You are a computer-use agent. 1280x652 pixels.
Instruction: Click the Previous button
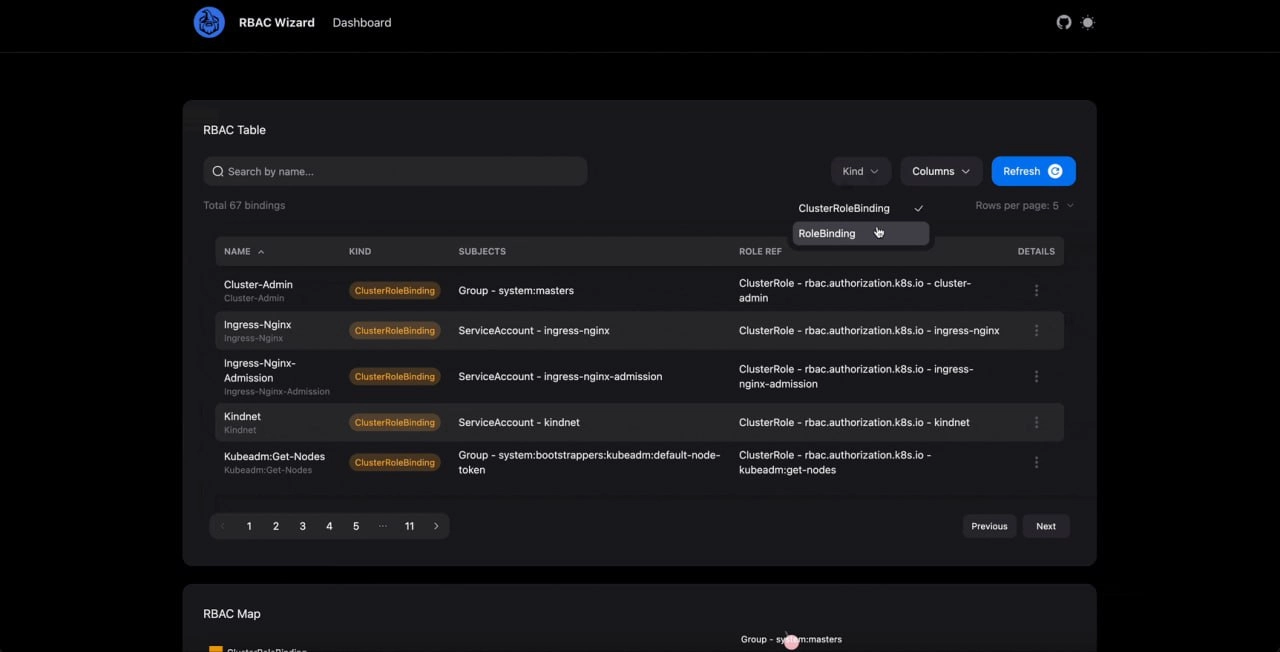click(989, 526)
